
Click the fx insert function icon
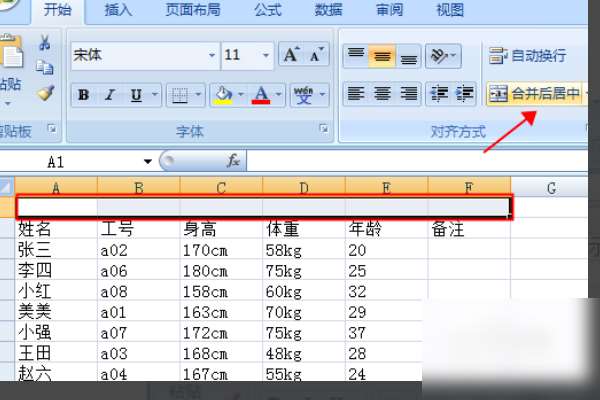pos(233,161)
